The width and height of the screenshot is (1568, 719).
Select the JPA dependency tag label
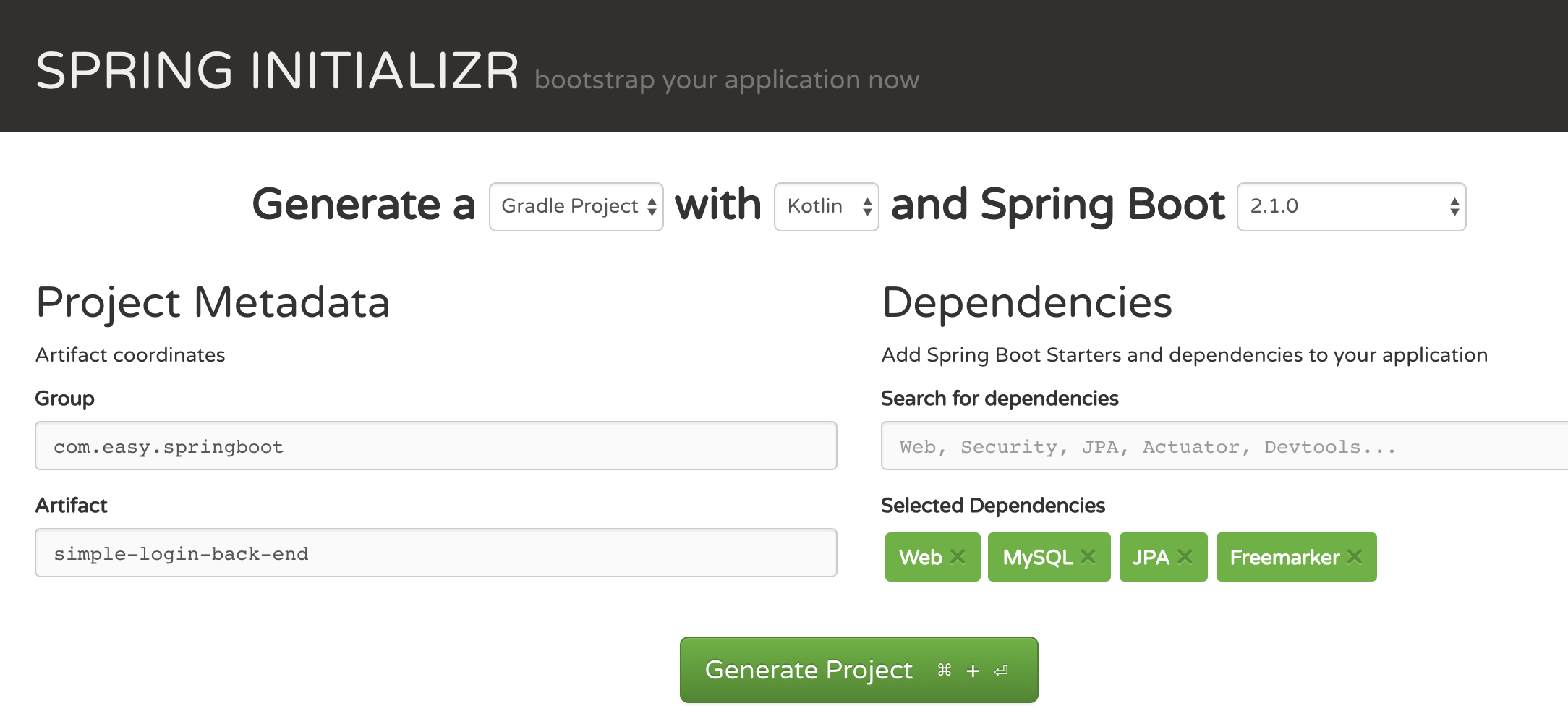[1150, 557]
